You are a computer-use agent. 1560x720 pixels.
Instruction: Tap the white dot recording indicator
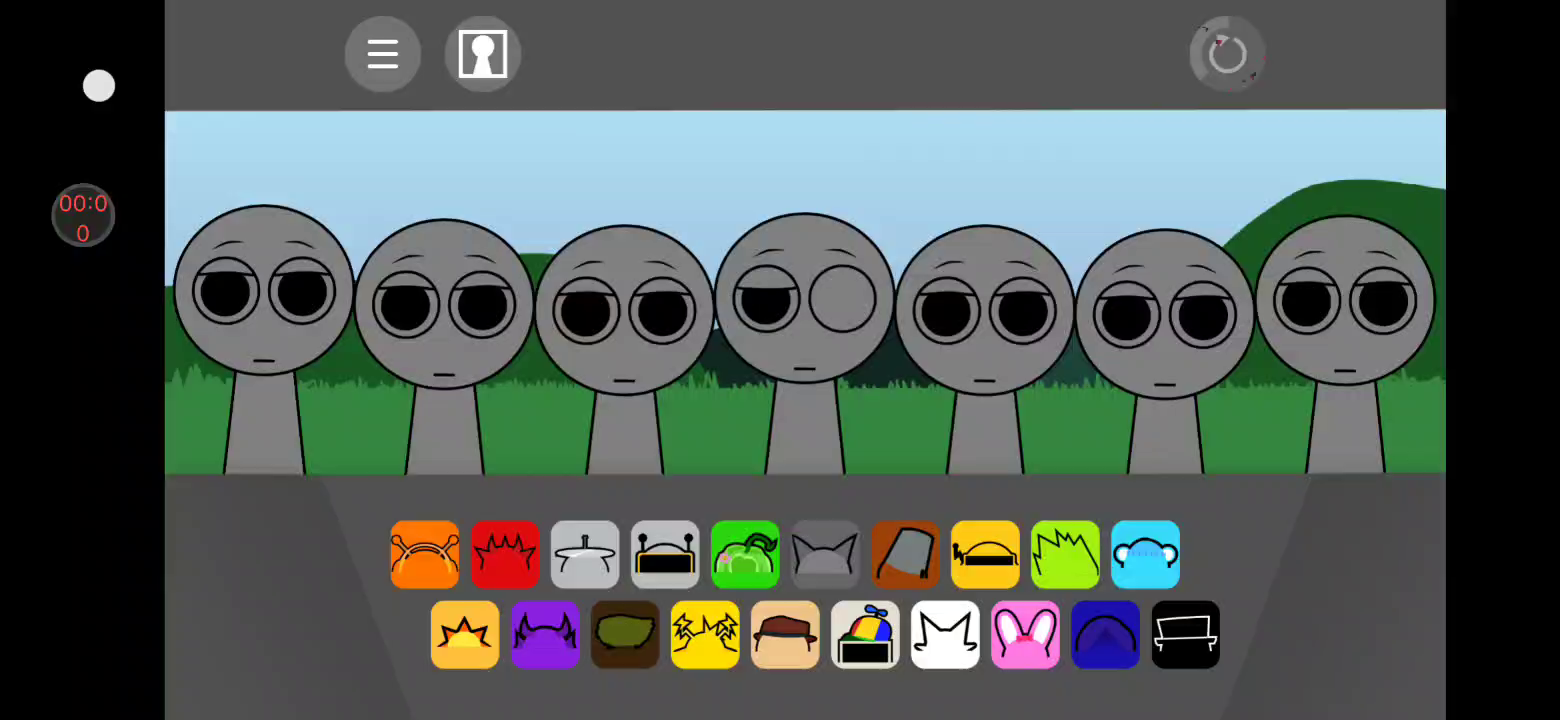[99, 86]
